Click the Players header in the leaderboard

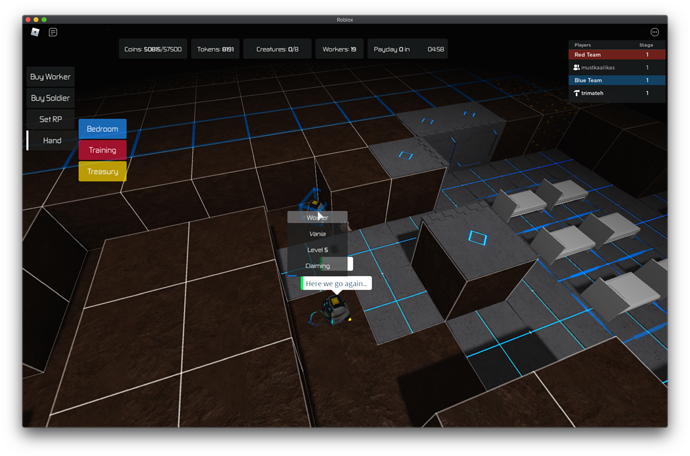click(582, 45)
